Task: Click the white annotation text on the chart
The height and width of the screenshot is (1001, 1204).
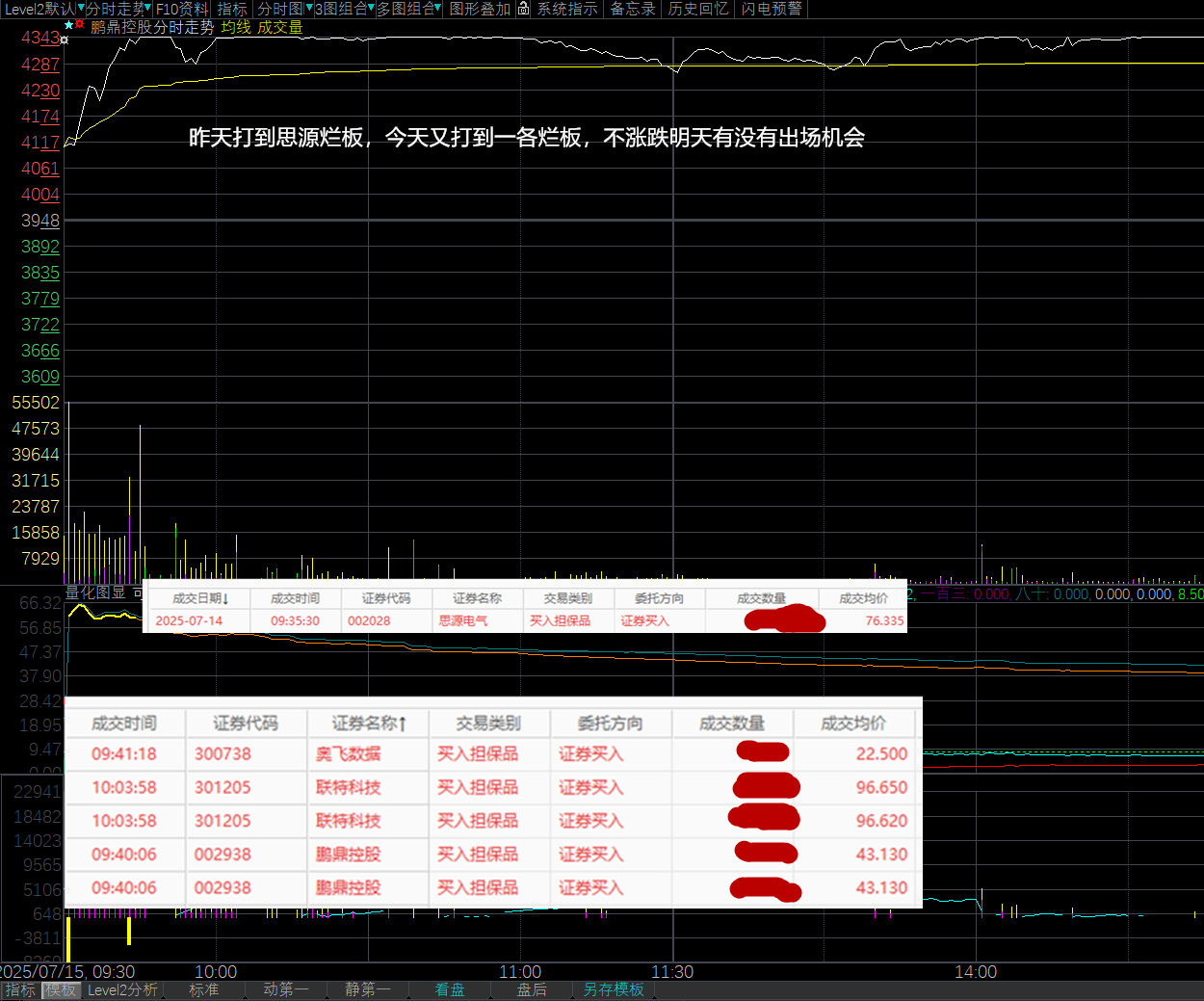Action: 526,138
